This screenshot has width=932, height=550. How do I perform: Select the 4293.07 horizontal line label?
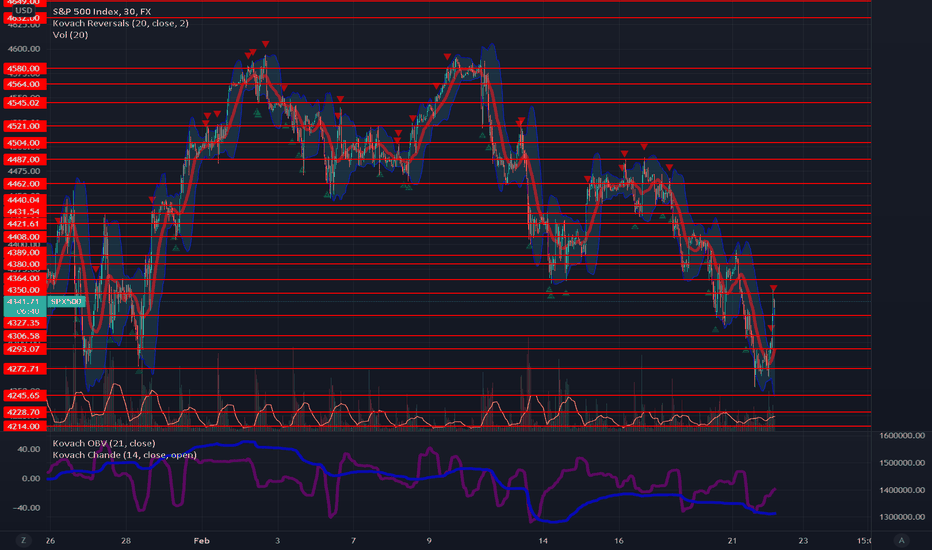[x=24, y=349]
